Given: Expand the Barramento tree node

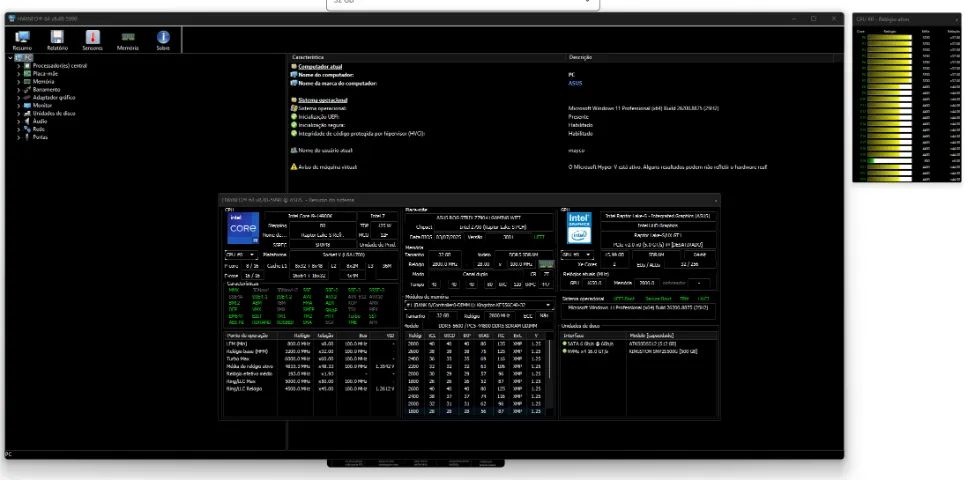Looking at the screenshot, I should pyautogui.click(x=19, y=90).
